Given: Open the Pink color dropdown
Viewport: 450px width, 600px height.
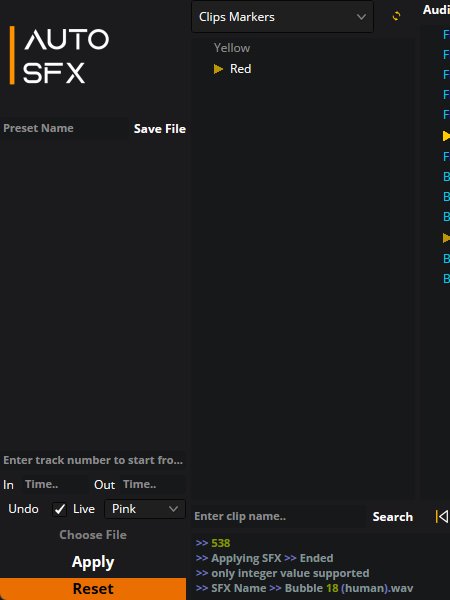Looking at the screenshot, I should 145,509.
